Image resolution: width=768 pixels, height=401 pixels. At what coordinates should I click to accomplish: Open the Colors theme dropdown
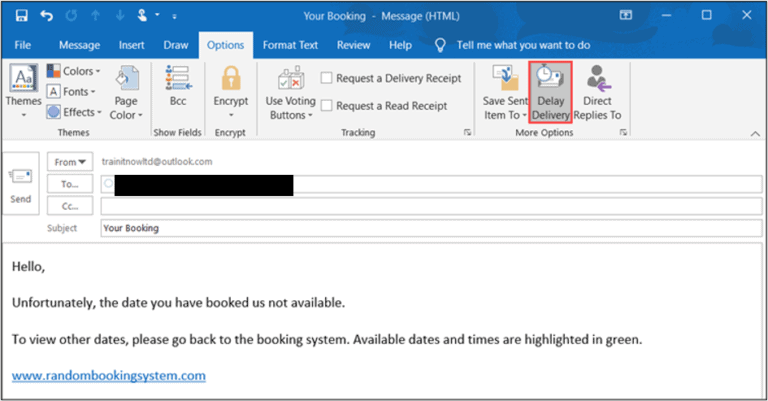pos(74,71)
